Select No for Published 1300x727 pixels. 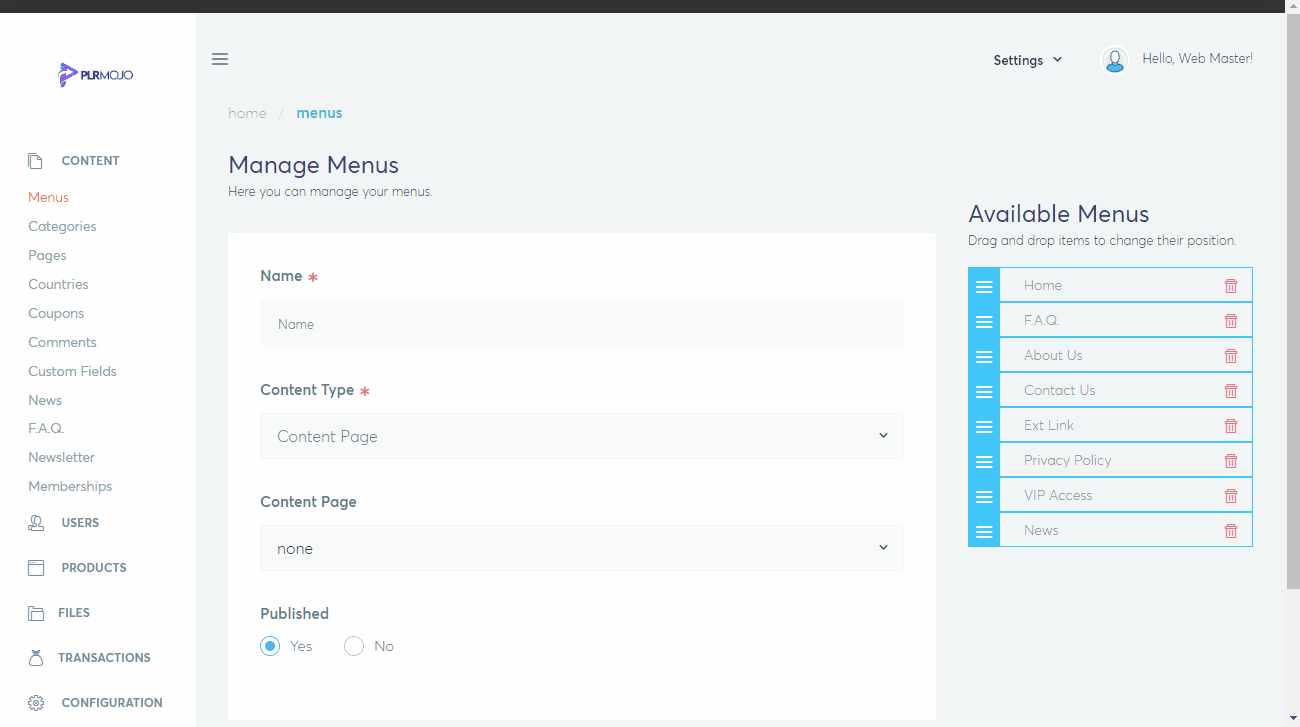pyautogui.click(x=354, y=646)
